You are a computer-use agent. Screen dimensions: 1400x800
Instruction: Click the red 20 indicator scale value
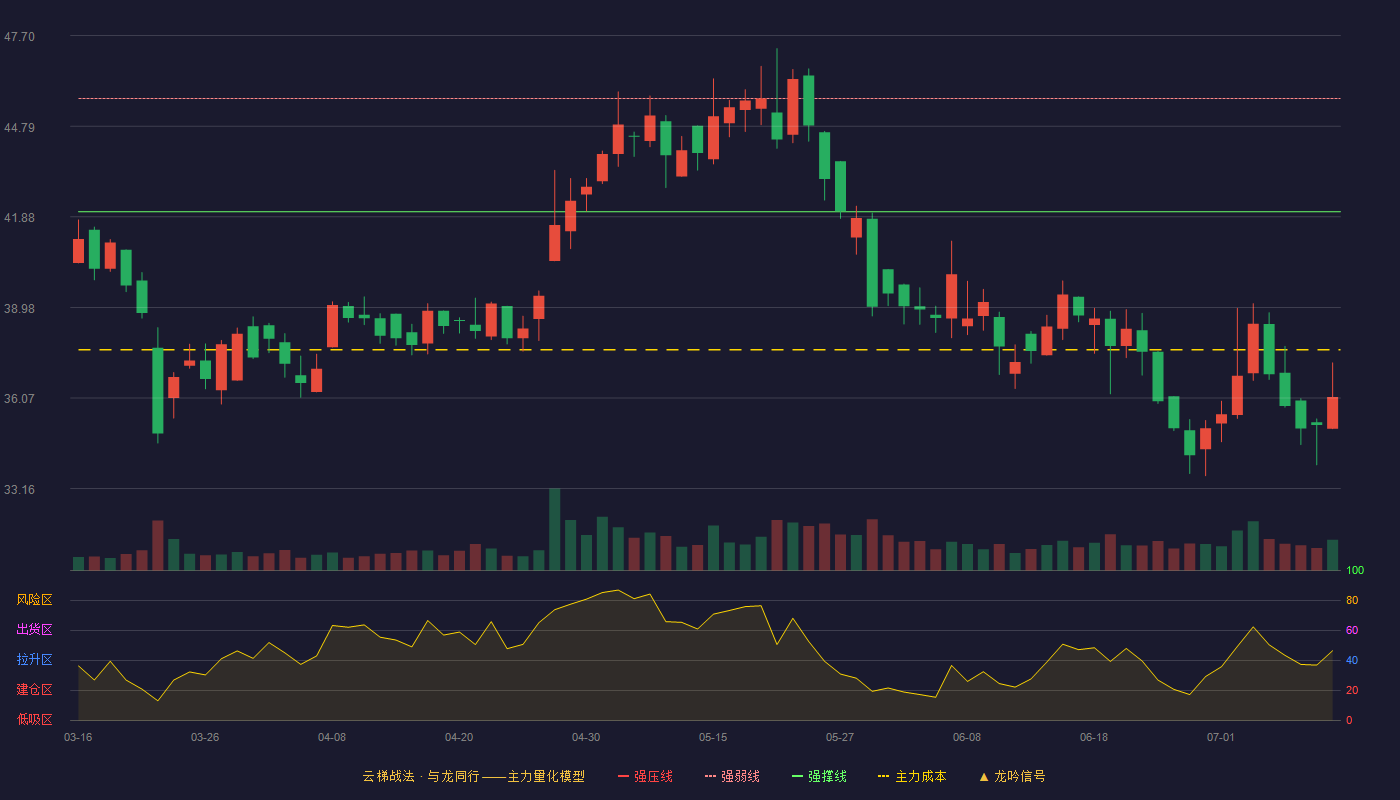pos(1352,691)
